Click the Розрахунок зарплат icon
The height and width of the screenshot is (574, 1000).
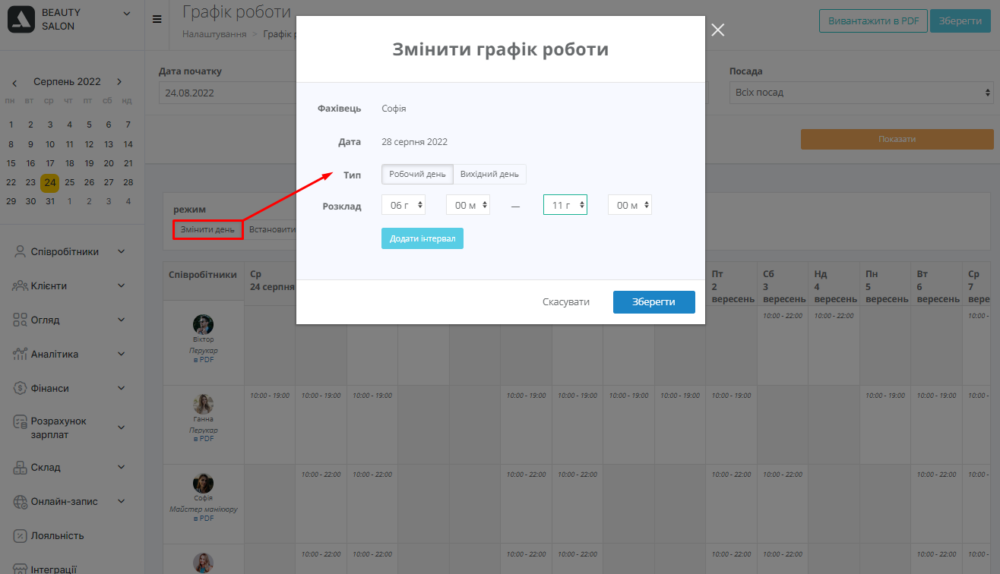click(x=20, y=422)
